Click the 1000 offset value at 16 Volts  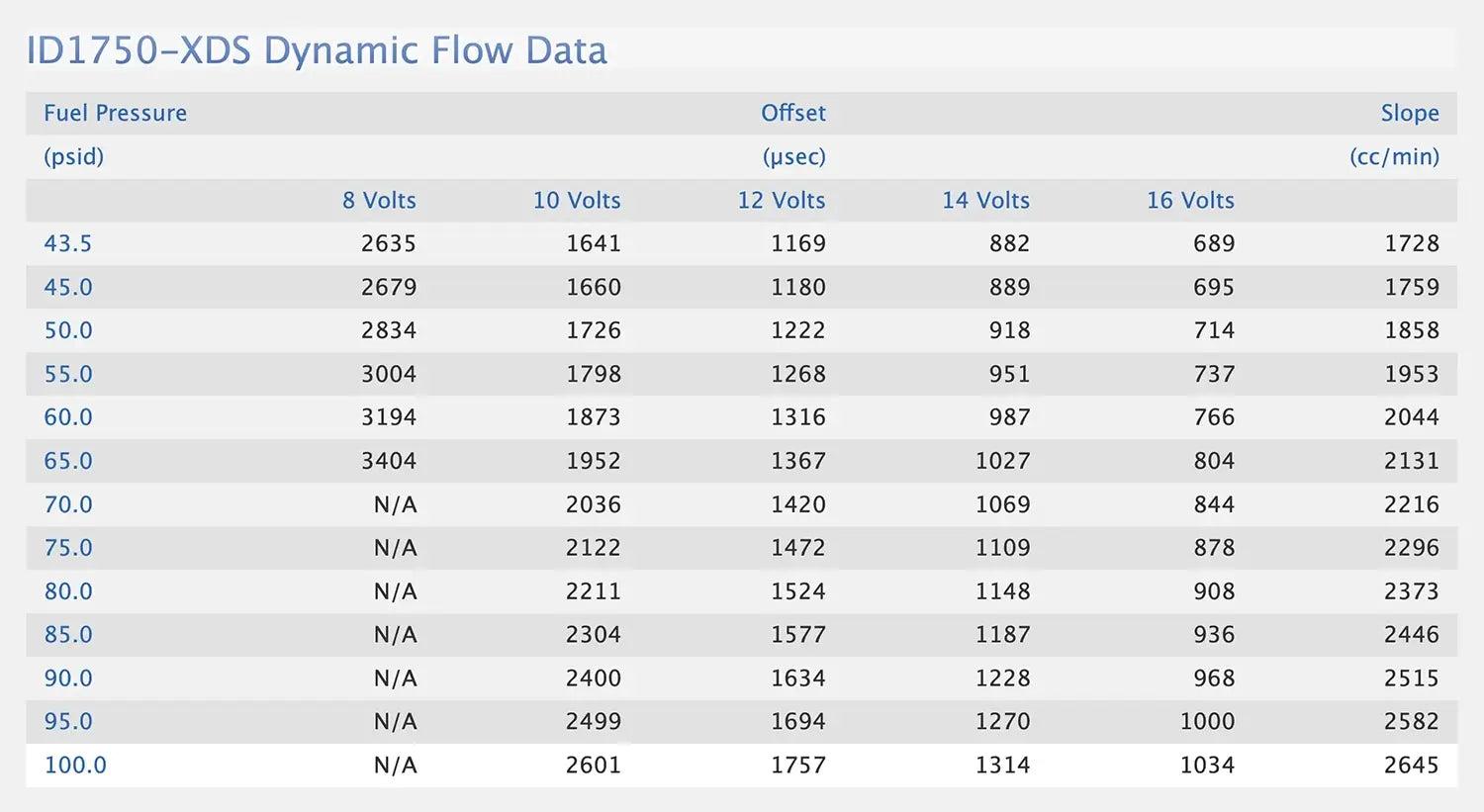1207,721
